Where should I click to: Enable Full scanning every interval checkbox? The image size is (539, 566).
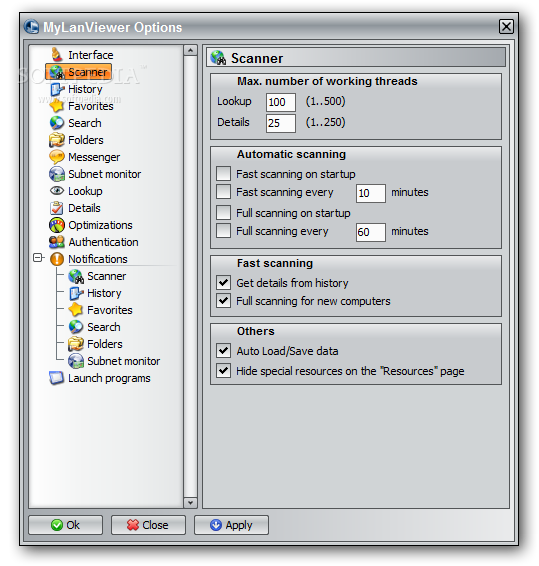(x=223, y=230)
